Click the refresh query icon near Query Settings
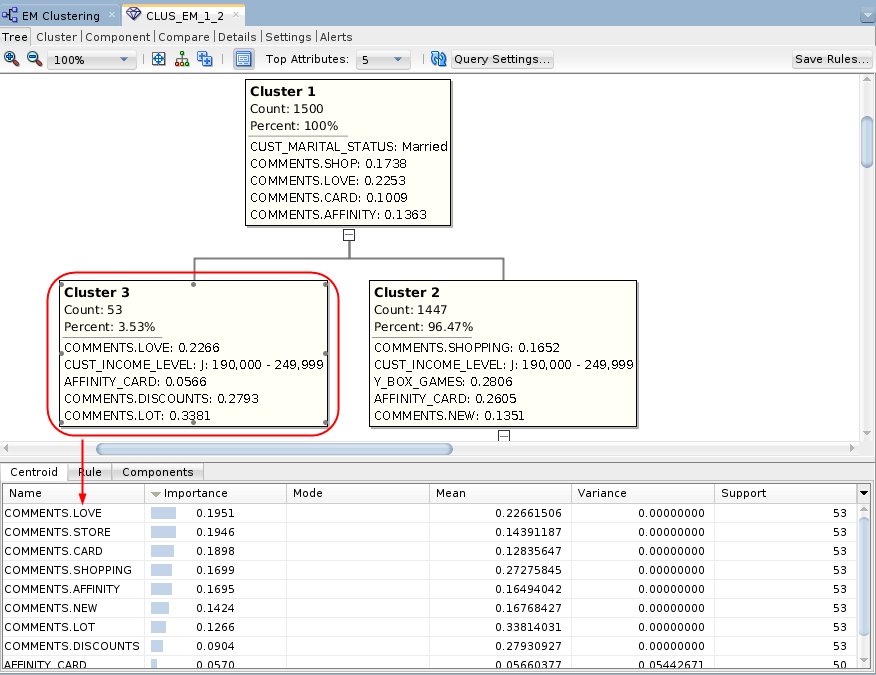The width and height of the screenshot is (876, 675). 438,59
